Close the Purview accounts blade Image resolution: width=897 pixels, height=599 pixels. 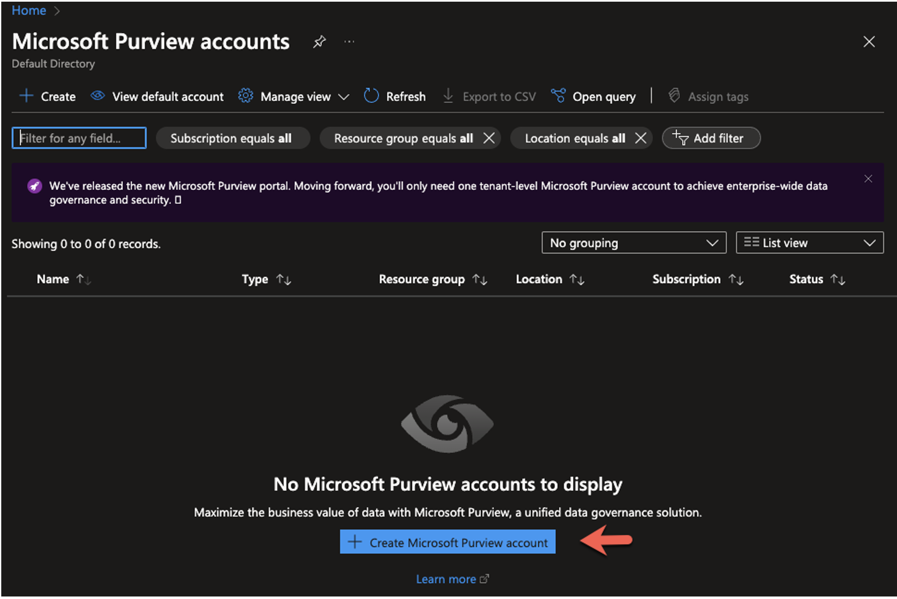tap(868, 42)
